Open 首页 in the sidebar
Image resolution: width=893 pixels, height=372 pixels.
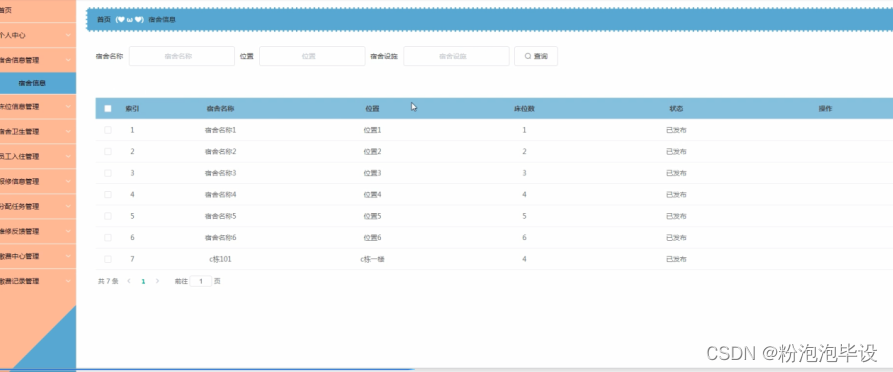38,10
